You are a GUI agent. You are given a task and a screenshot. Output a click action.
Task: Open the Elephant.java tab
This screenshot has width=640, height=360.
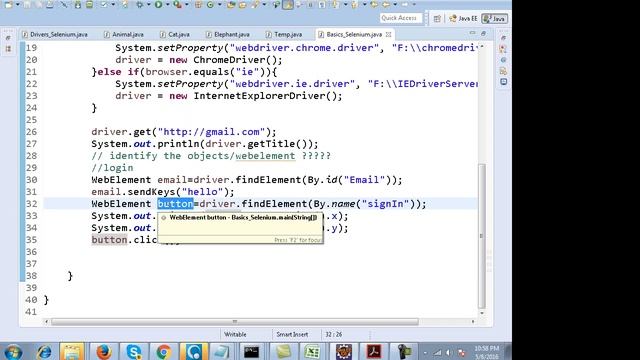coord(228,34)
